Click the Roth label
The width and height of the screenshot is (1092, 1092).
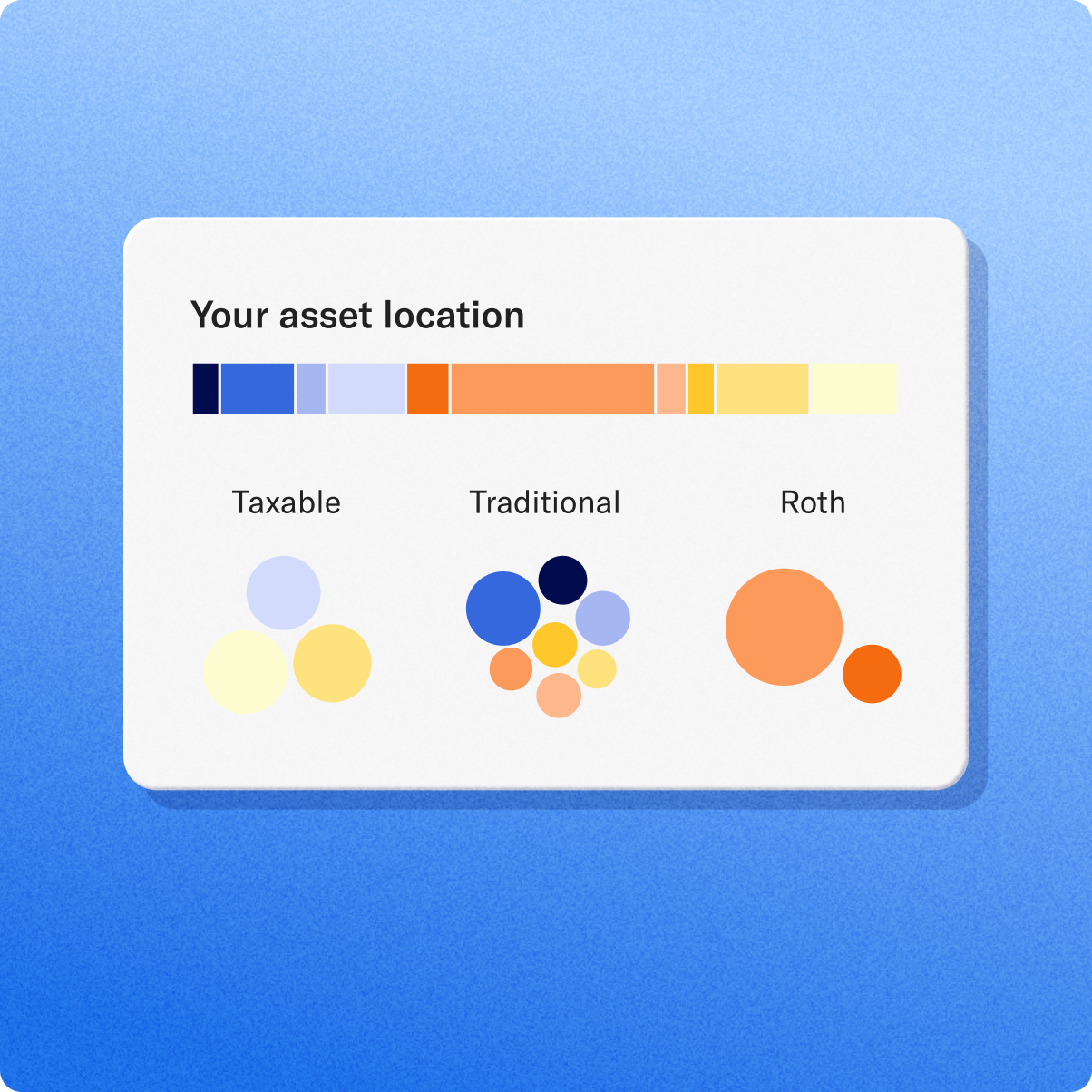point(813,502)
